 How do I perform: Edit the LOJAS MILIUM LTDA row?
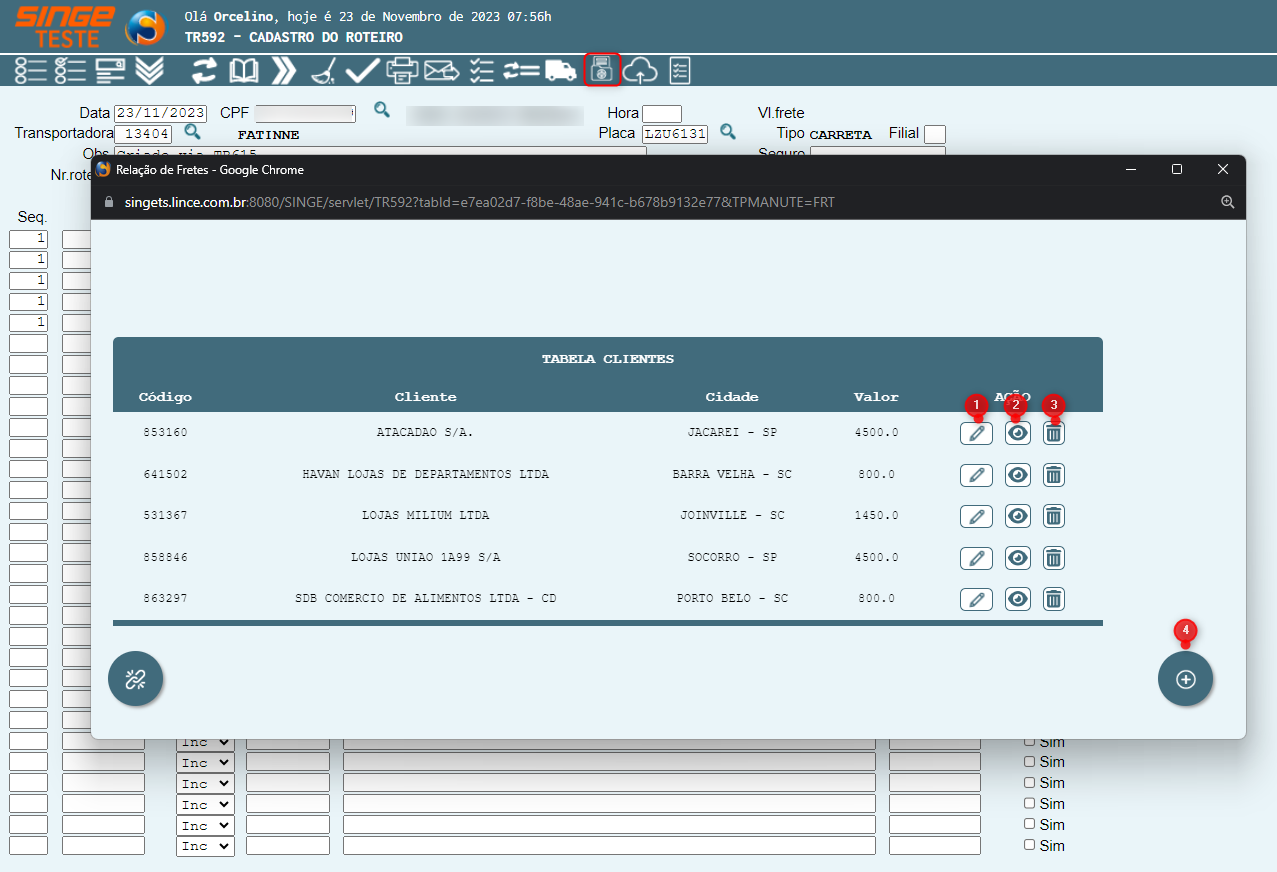pyautogui.click(x=976, y=516)
